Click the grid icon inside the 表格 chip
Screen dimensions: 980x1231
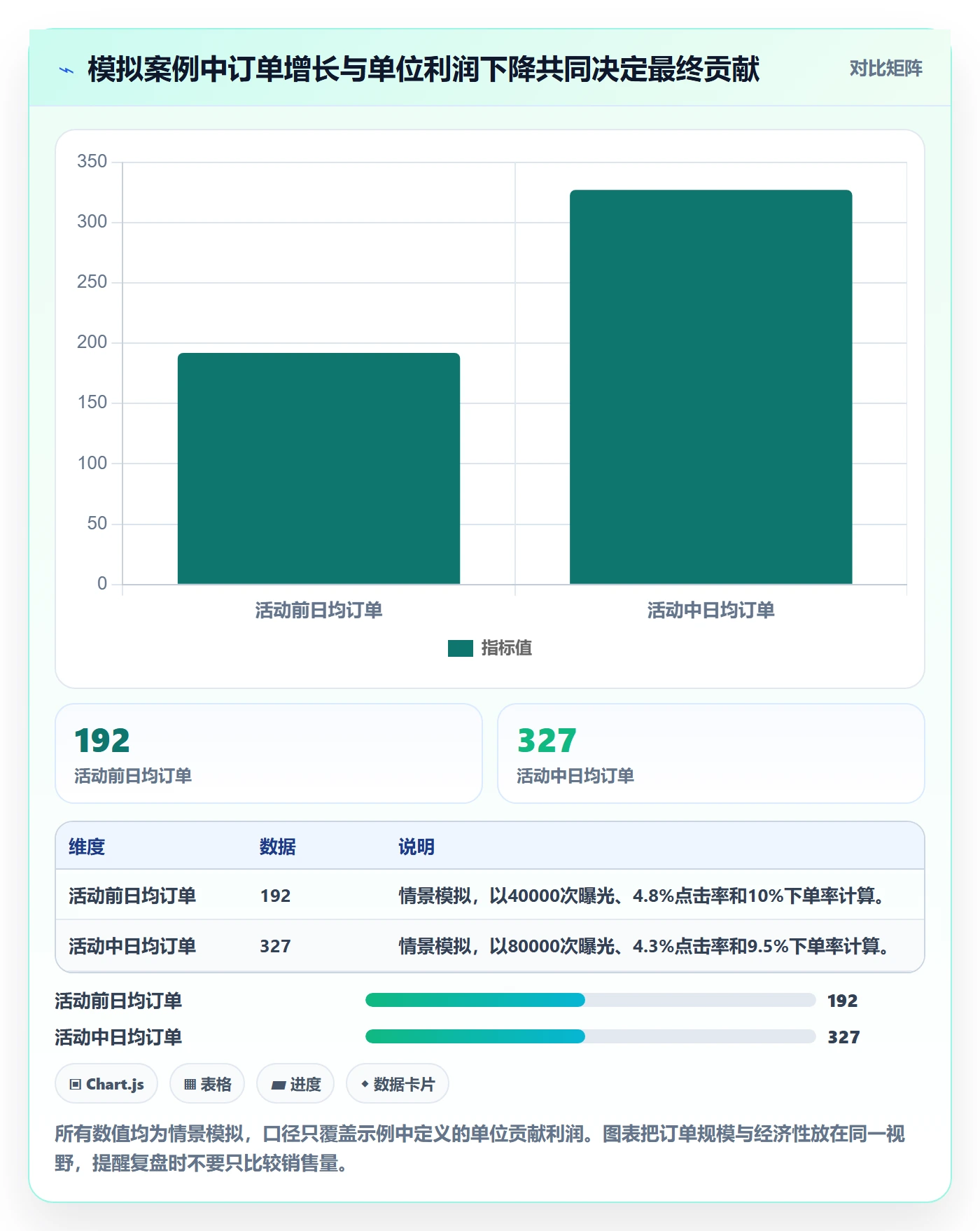pos(190,1085)
